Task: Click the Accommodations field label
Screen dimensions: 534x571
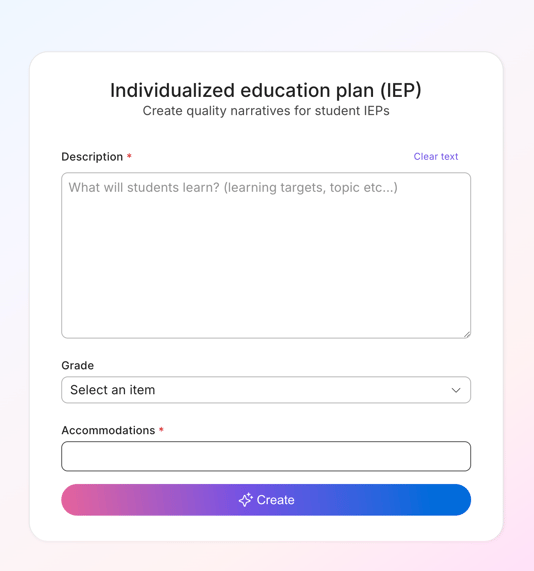Action: [x=108, y=430]
